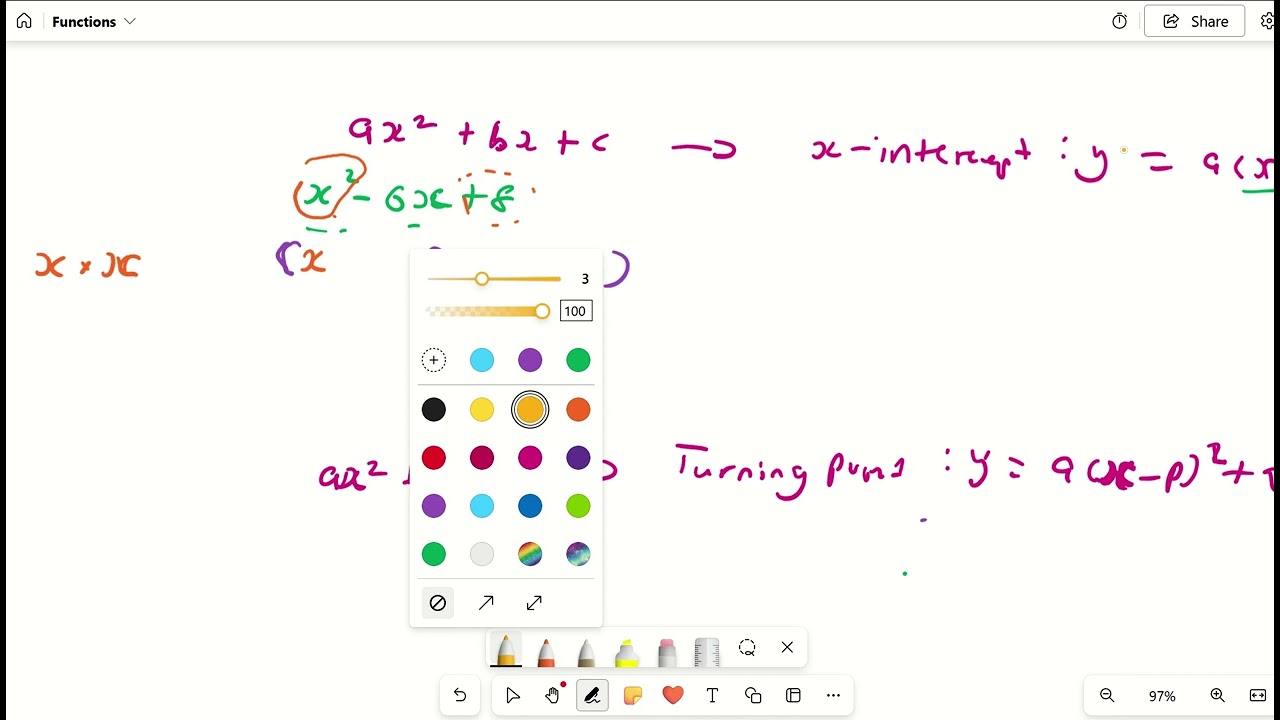Choose the dark blue color swatch
Viewport: 1280px width, 720px height.
click(530, 506)
